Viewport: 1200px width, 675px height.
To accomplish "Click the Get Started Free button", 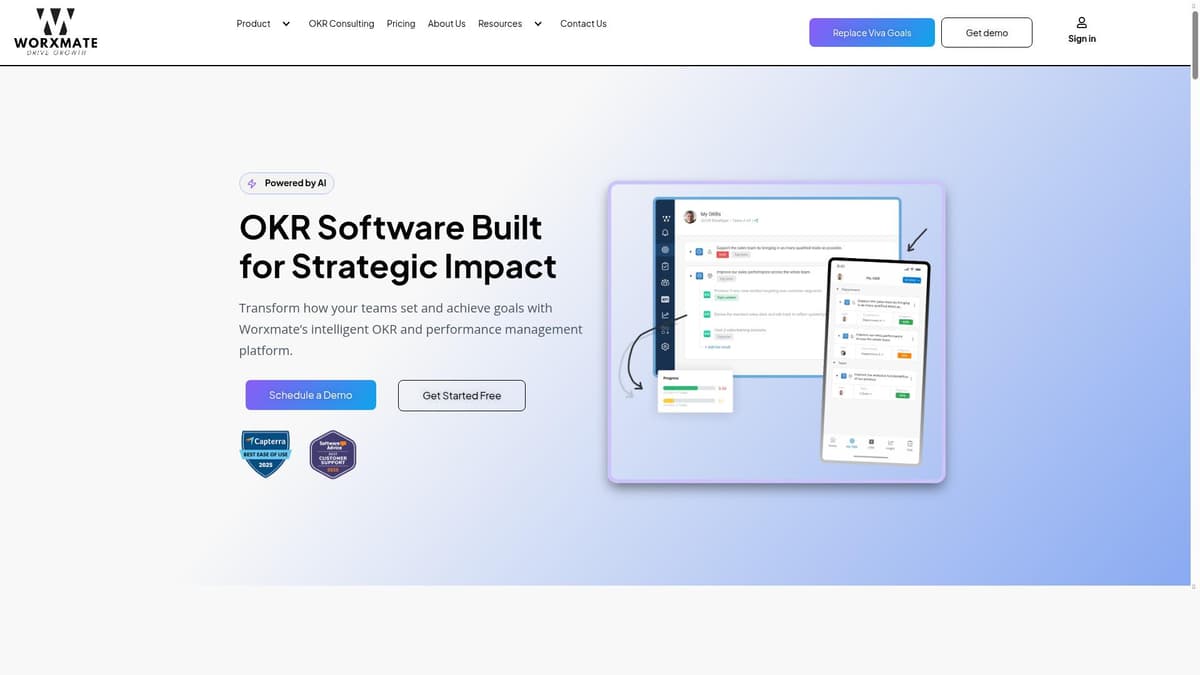I will [x=462, y=395].
